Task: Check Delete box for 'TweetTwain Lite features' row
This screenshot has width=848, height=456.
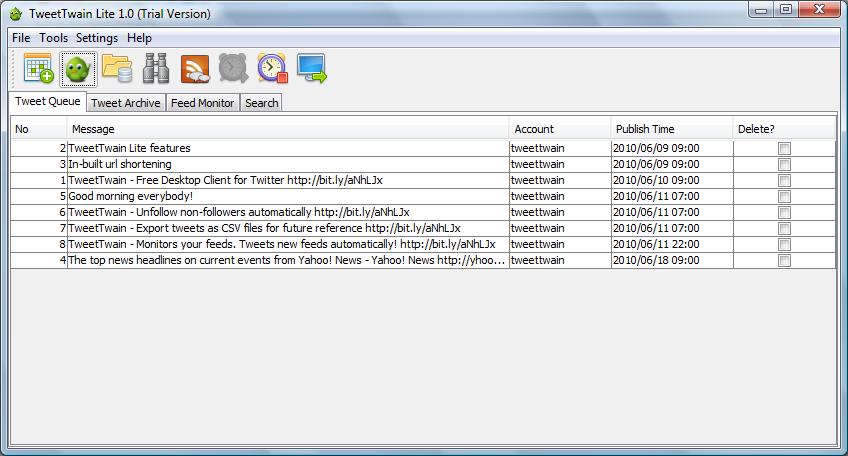Action: pyautogui.click(x=784, y=148)
